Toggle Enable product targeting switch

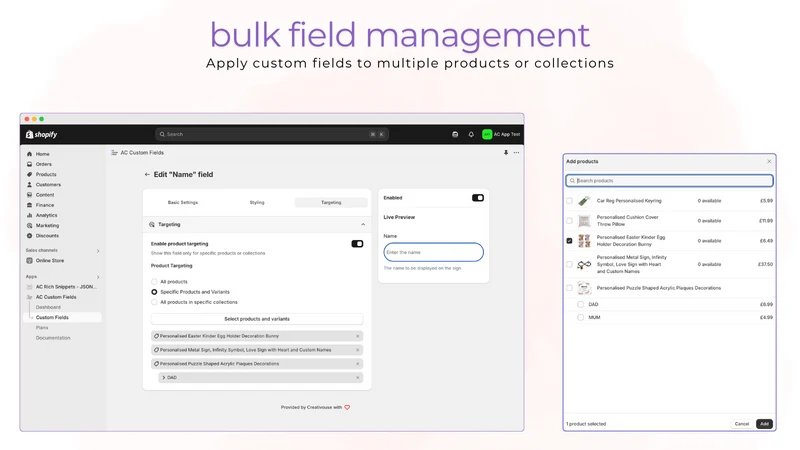(357, 244)
